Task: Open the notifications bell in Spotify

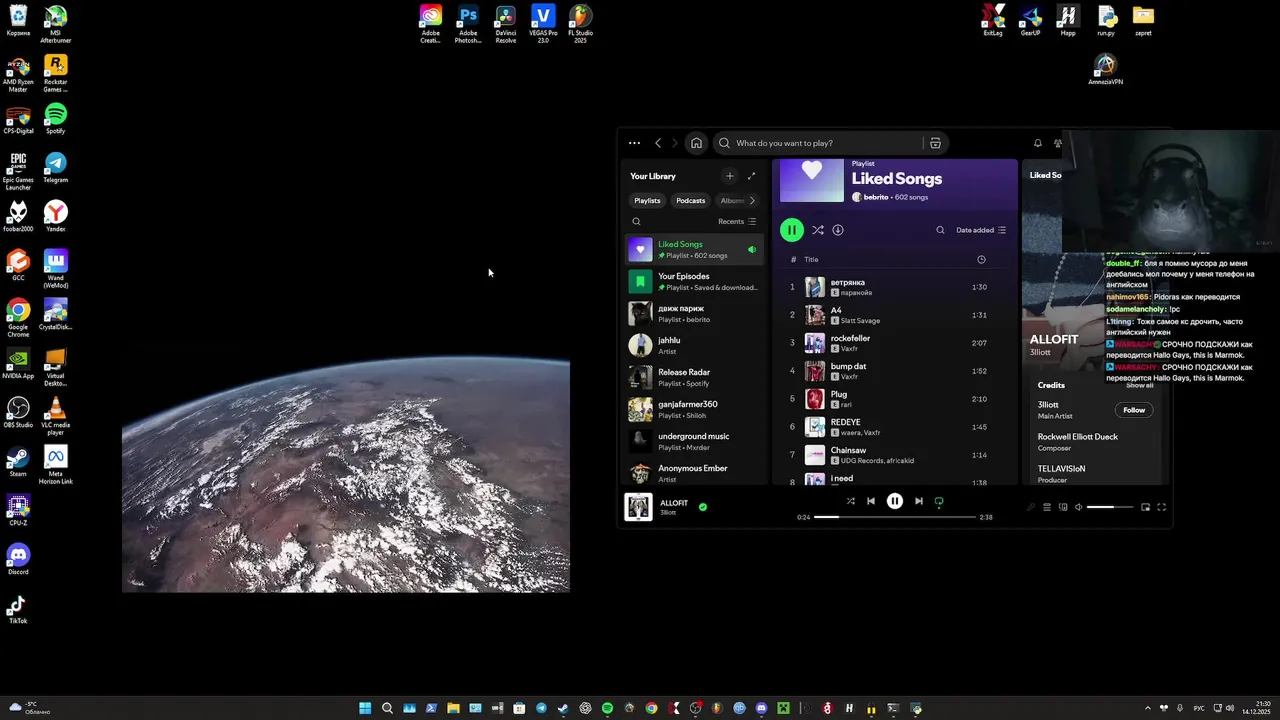Action: point(1038,143)
